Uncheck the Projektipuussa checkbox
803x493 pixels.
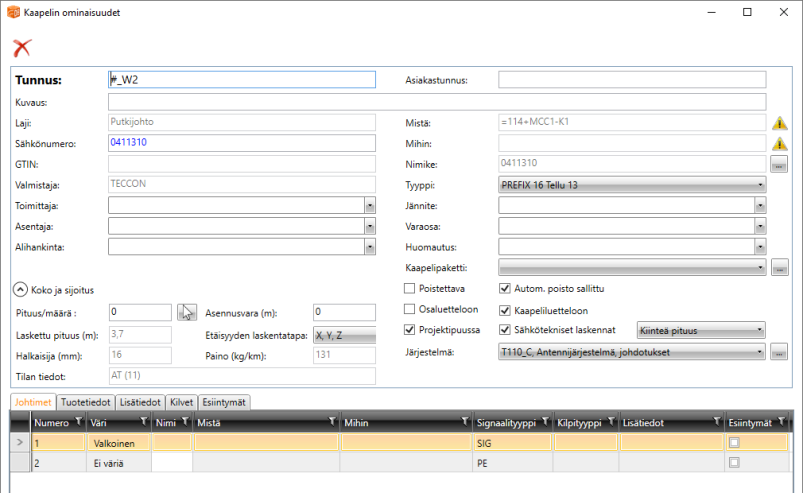coord(409,329)
